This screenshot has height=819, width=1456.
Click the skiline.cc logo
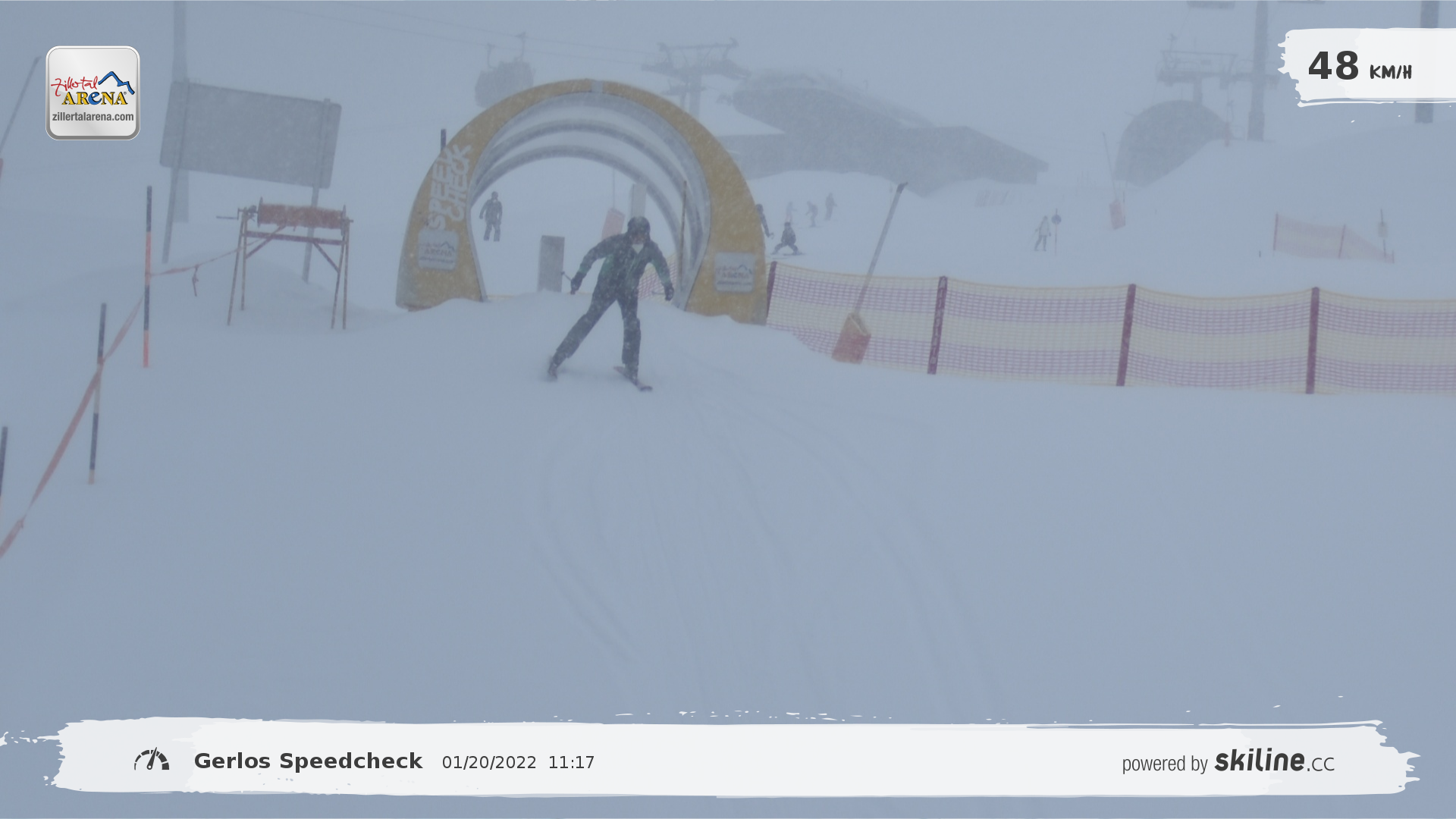[x=1274, y=761]
